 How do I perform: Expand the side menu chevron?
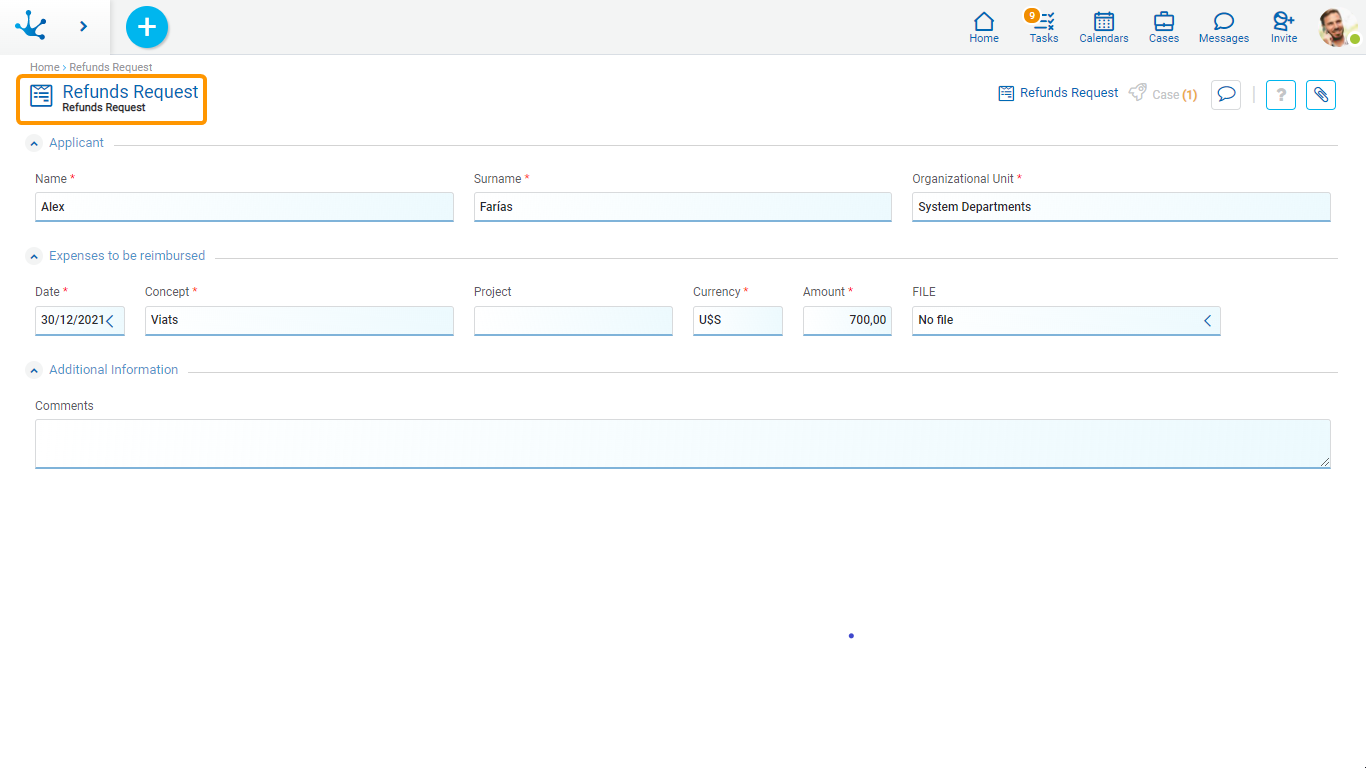click(83, 27)
